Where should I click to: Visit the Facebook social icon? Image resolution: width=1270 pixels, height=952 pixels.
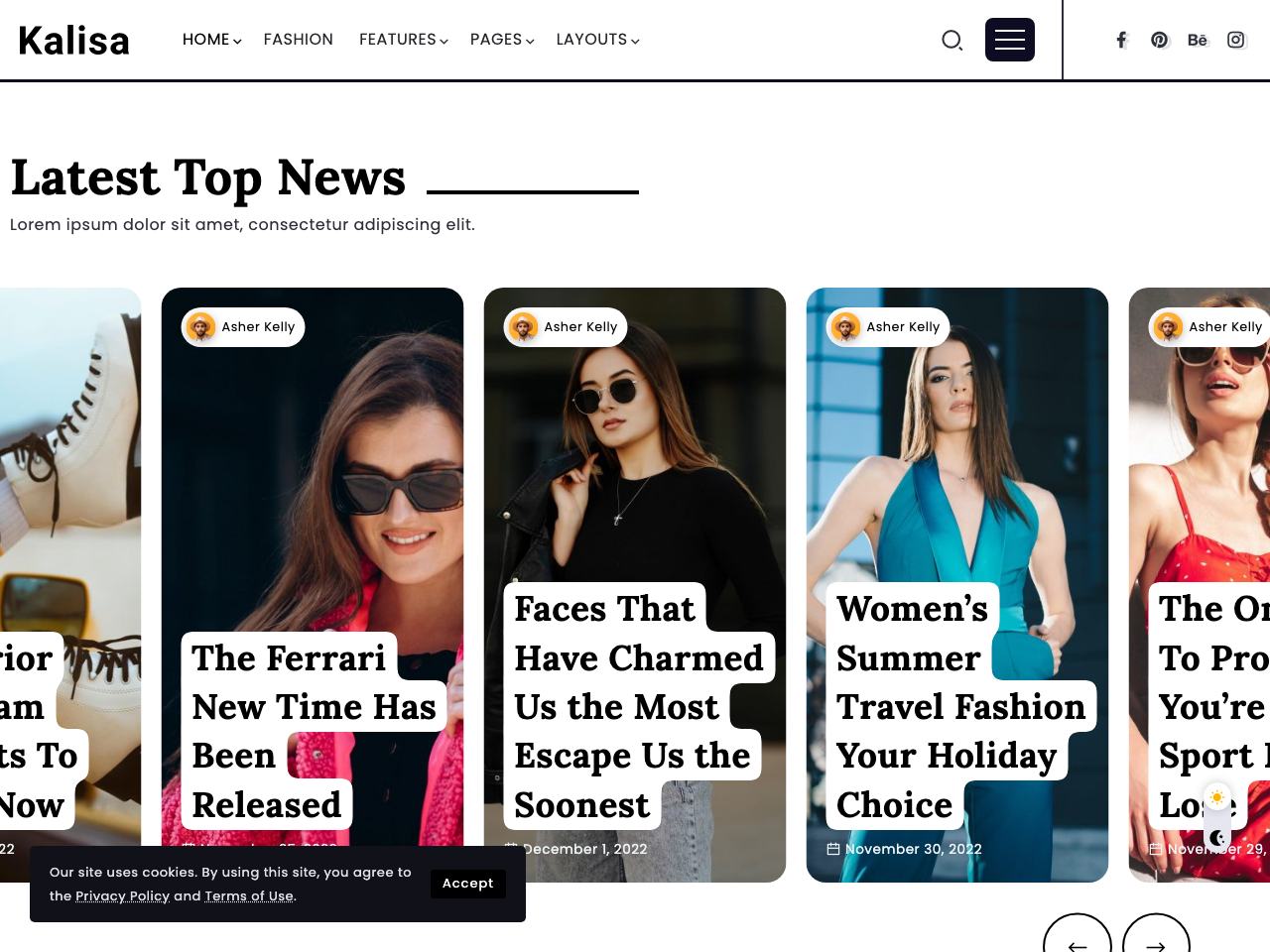pos(1121,40)
